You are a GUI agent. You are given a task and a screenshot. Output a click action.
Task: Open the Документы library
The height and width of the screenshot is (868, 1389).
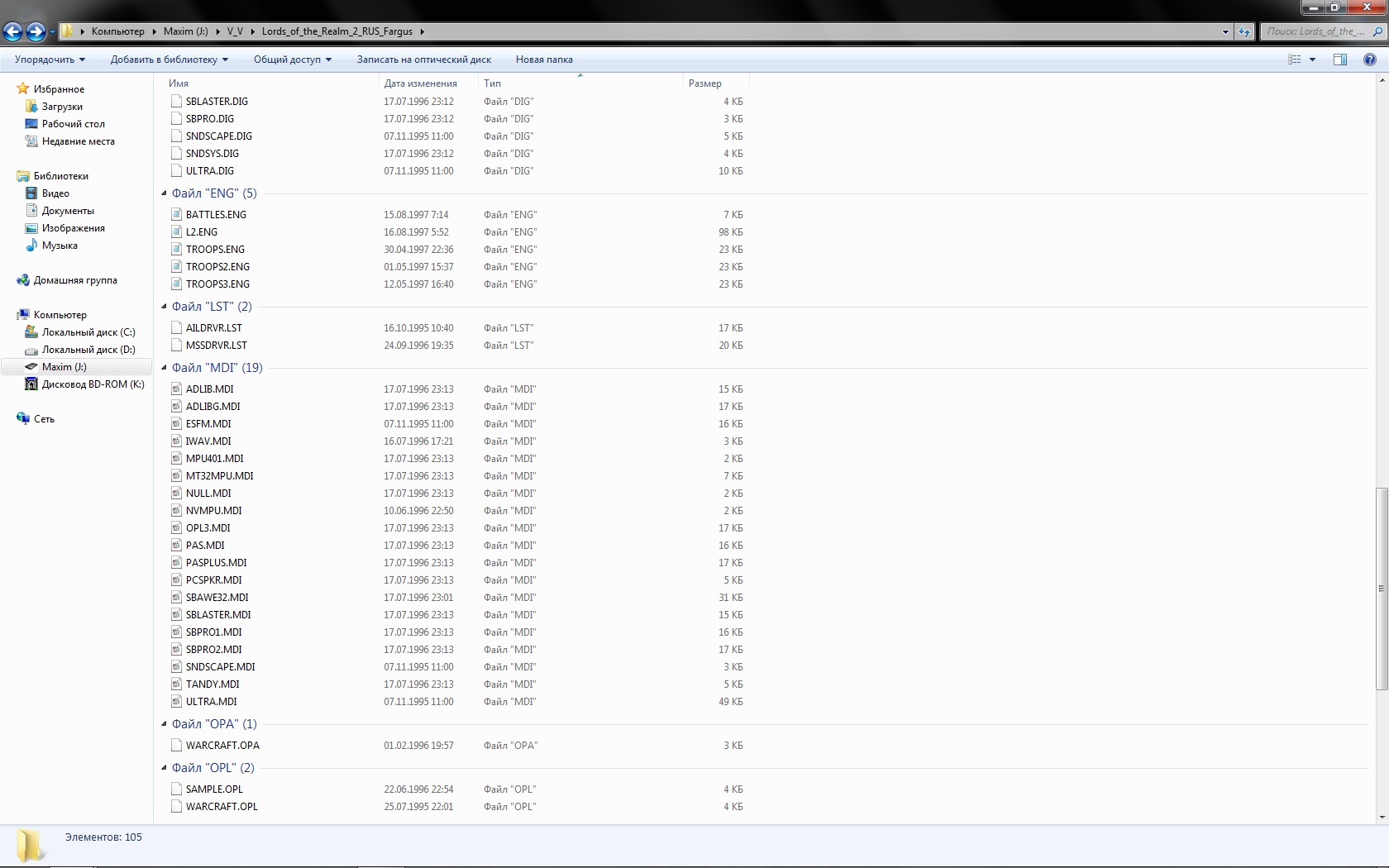[68, 211]
